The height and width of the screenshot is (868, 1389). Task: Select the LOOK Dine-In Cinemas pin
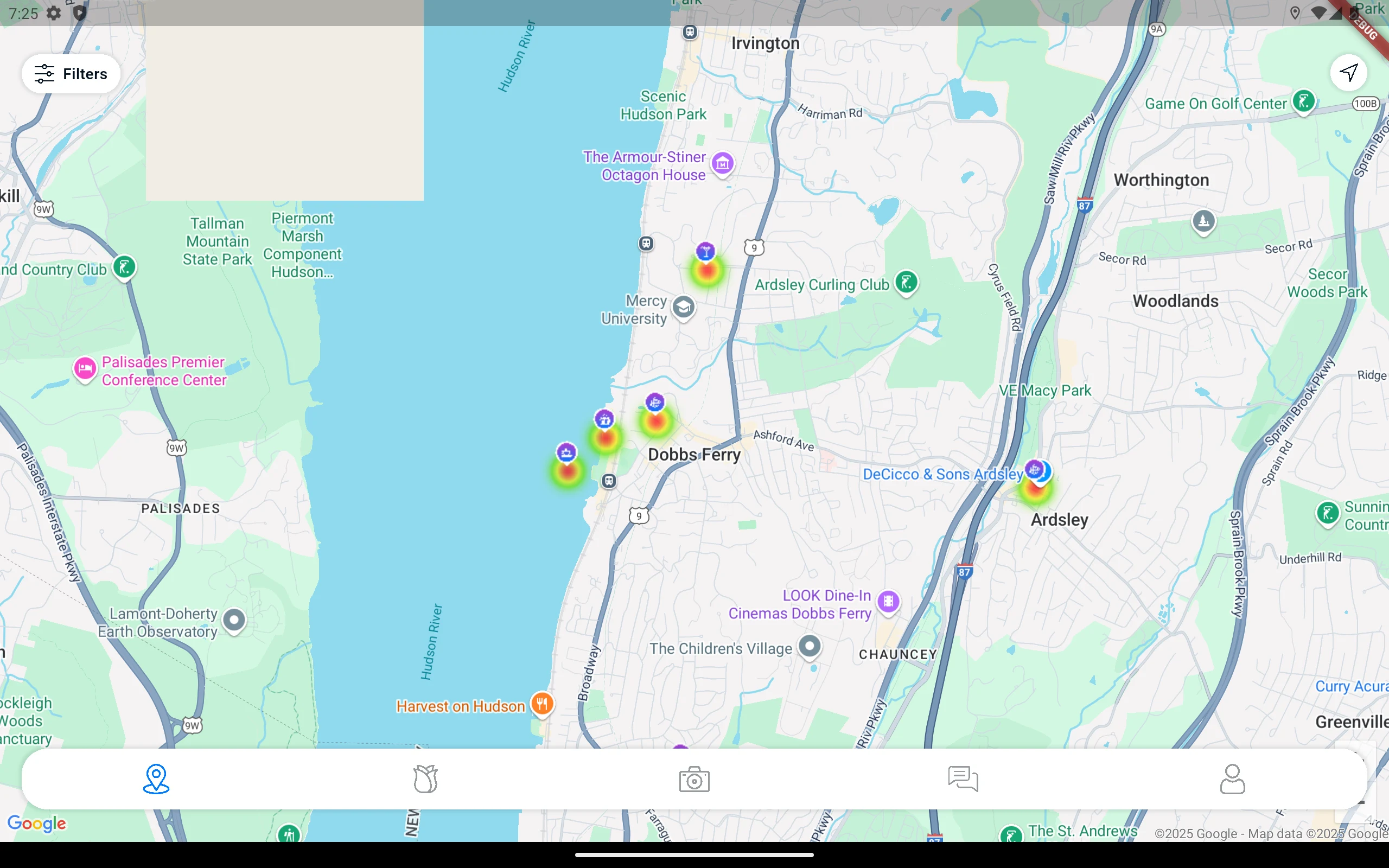click(889, 602)
